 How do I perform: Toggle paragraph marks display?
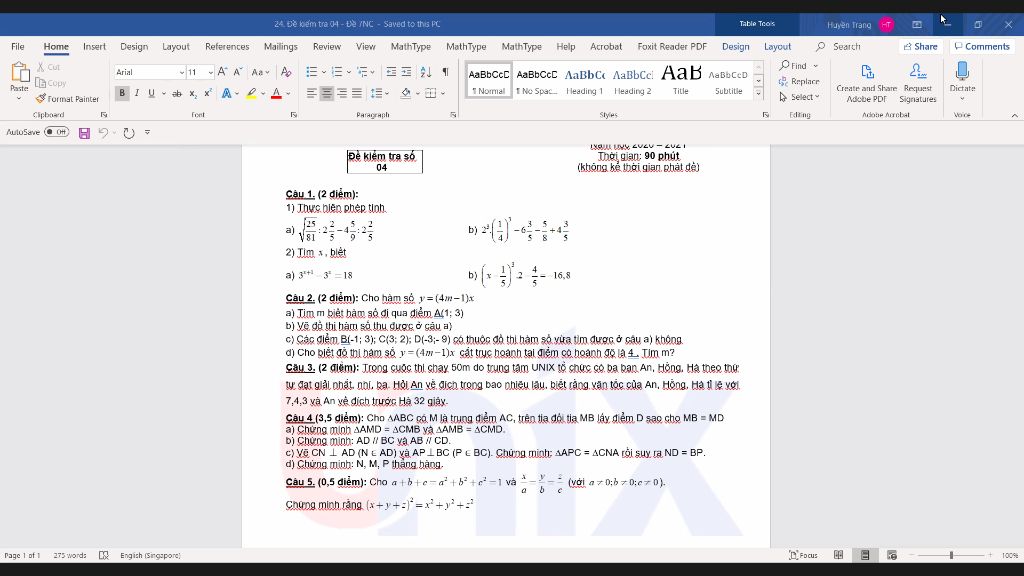445,72
